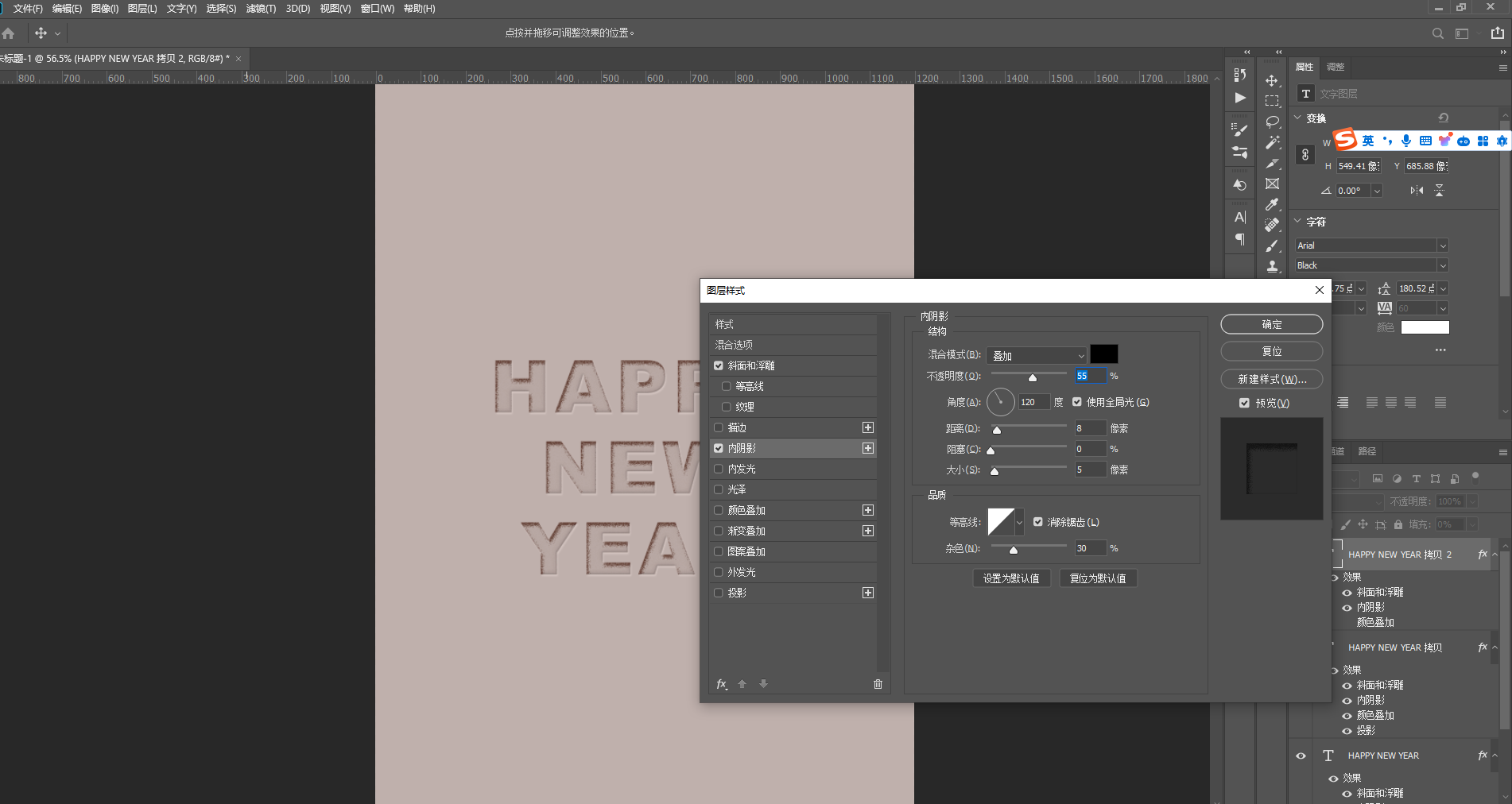Screen dimensions: 1512x804
Task: Open the 滤镜(T) menu
Action: click(x=261, y=9)
